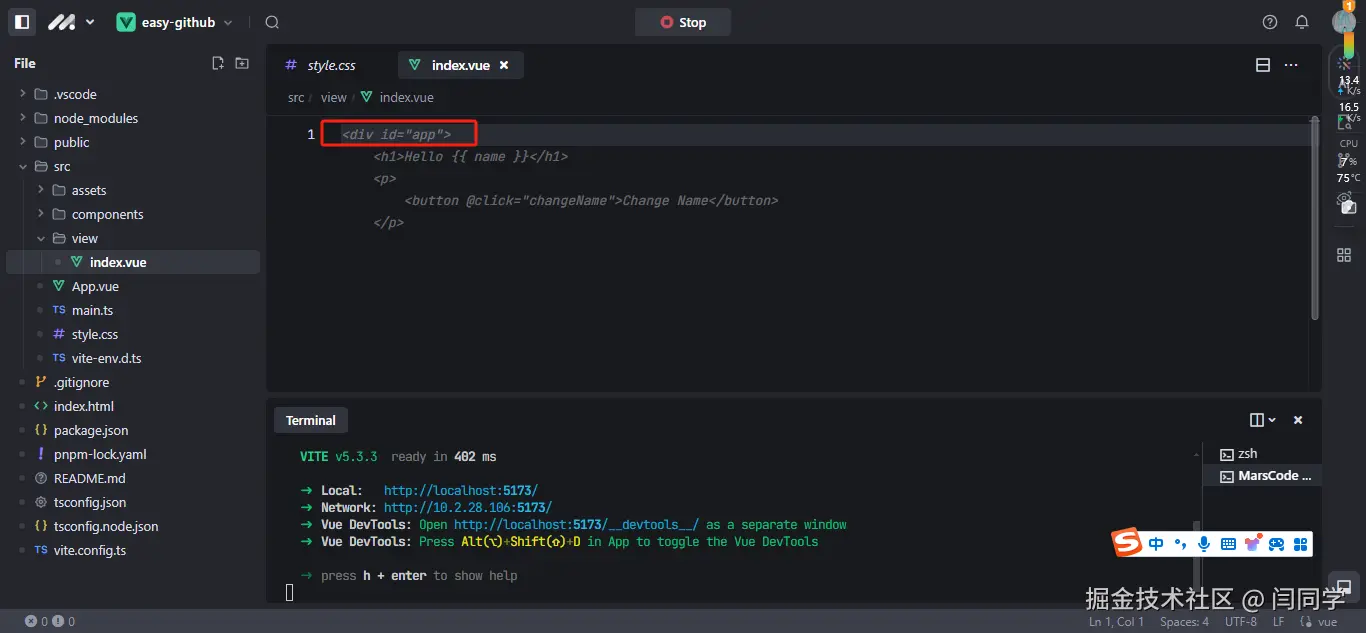1366x633 pixels.
Task: Click the view breadcrumb segment
Action: pyautogui.click(x=334, y=97)
